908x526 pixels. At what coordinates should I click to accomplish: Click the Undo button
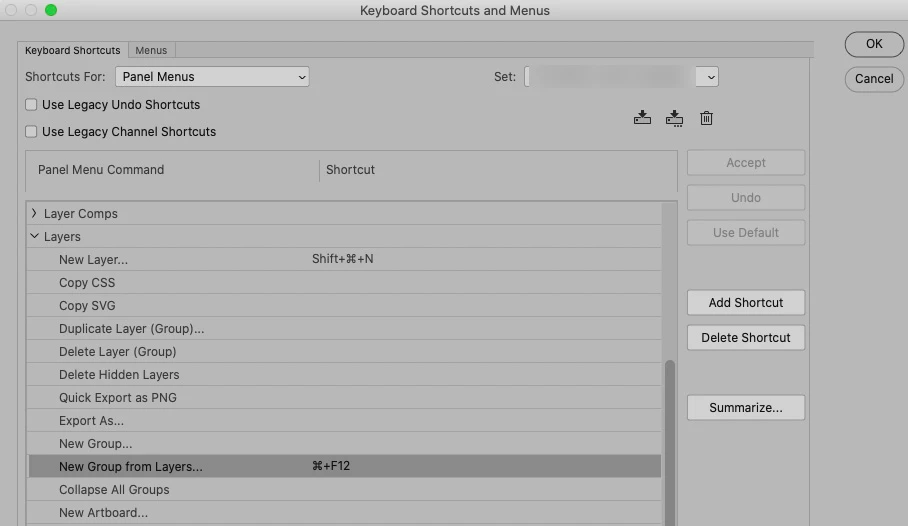tap(746, 198)
